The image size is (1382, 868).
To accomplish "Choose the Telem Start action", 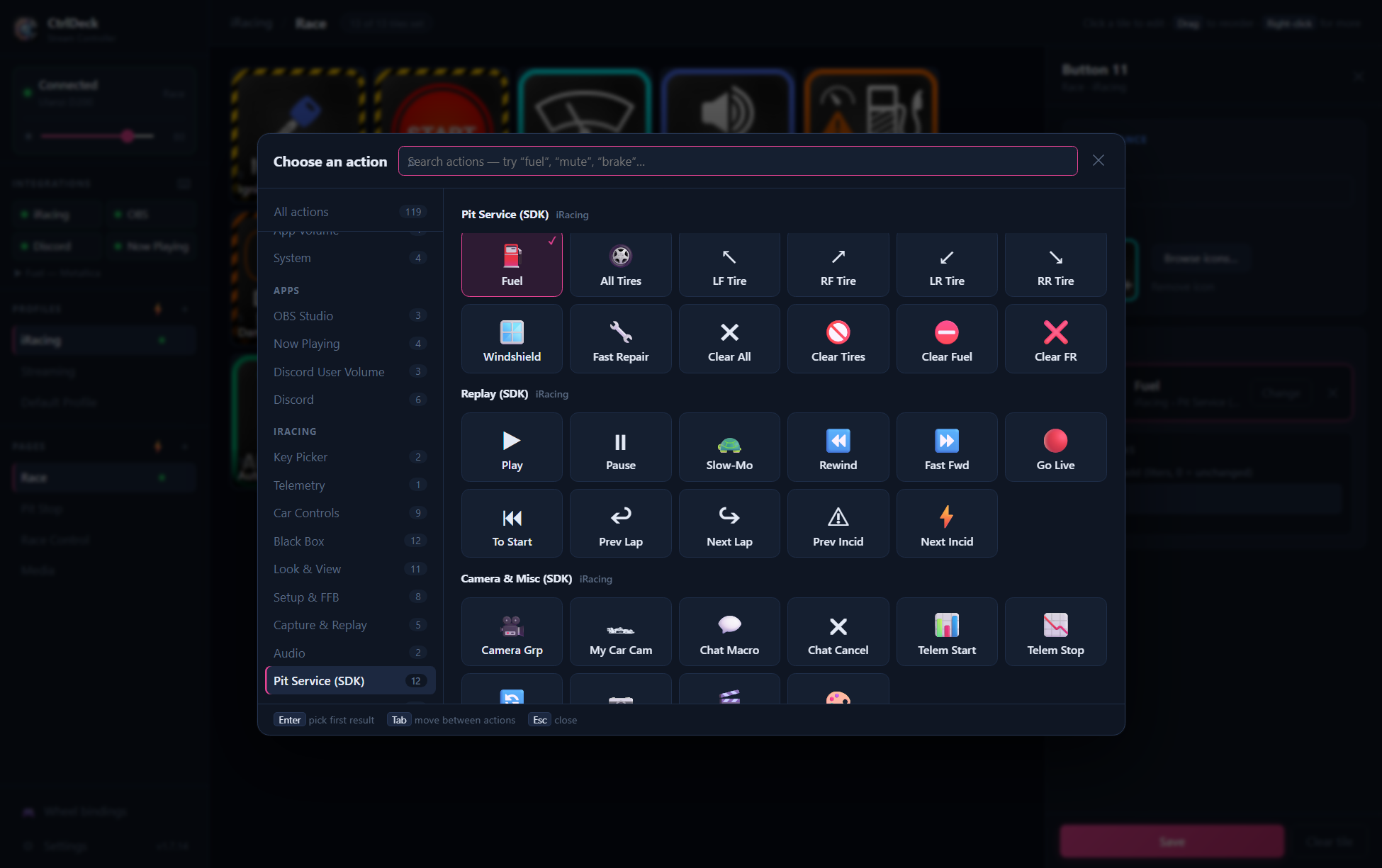I will (x=947, y=632).
